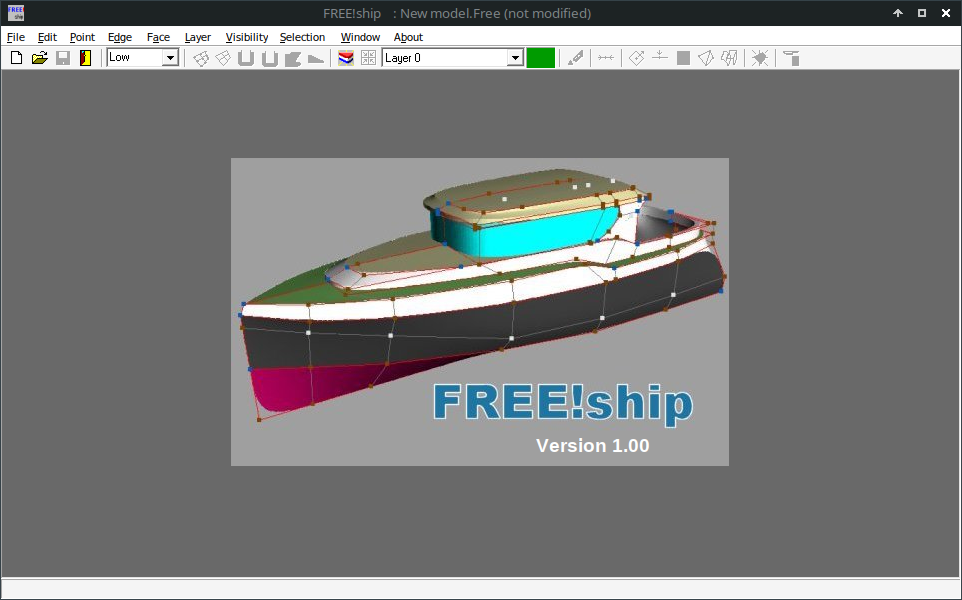The height and width of the screenshot is (600, 962).
Task: Open the Face menu
Action: tap(158, 37)
